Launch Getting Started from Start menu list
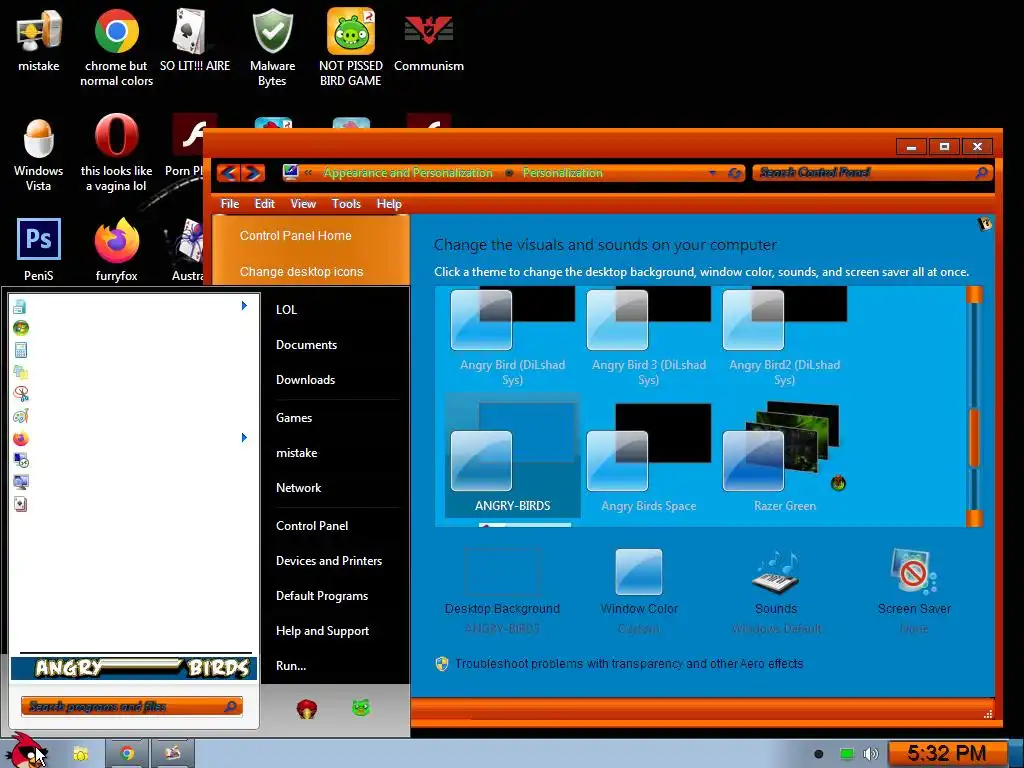The height and width of the screenshot is (768, 1024). pyautogui.click(x=20, y=306)
